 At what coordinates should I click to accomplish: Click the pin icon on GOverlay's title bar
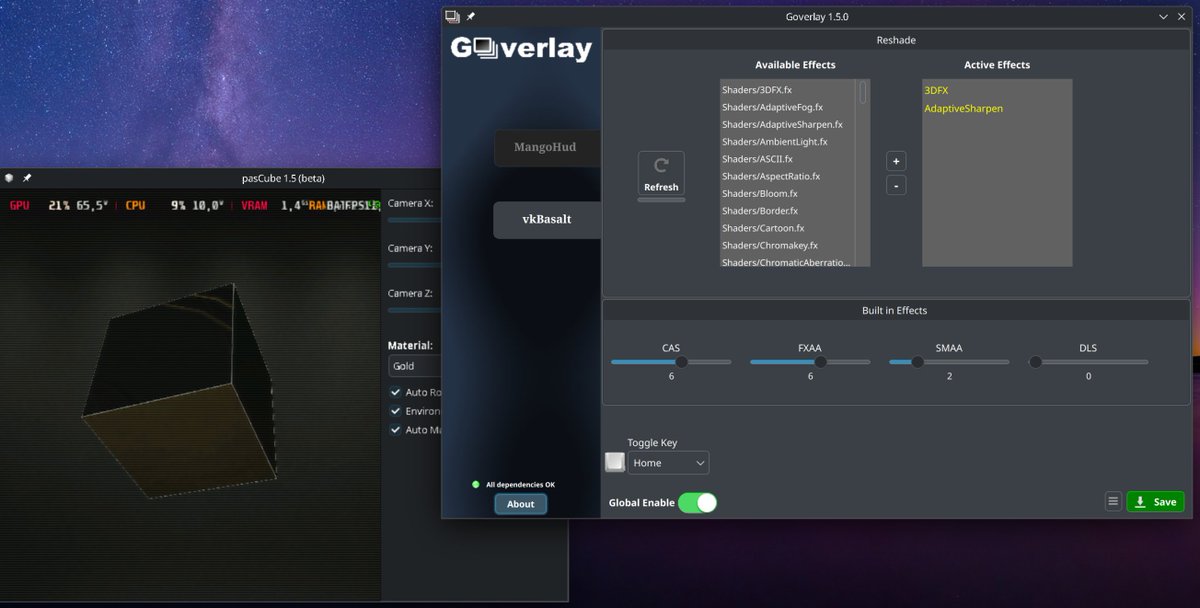click(x=470, y=16)
